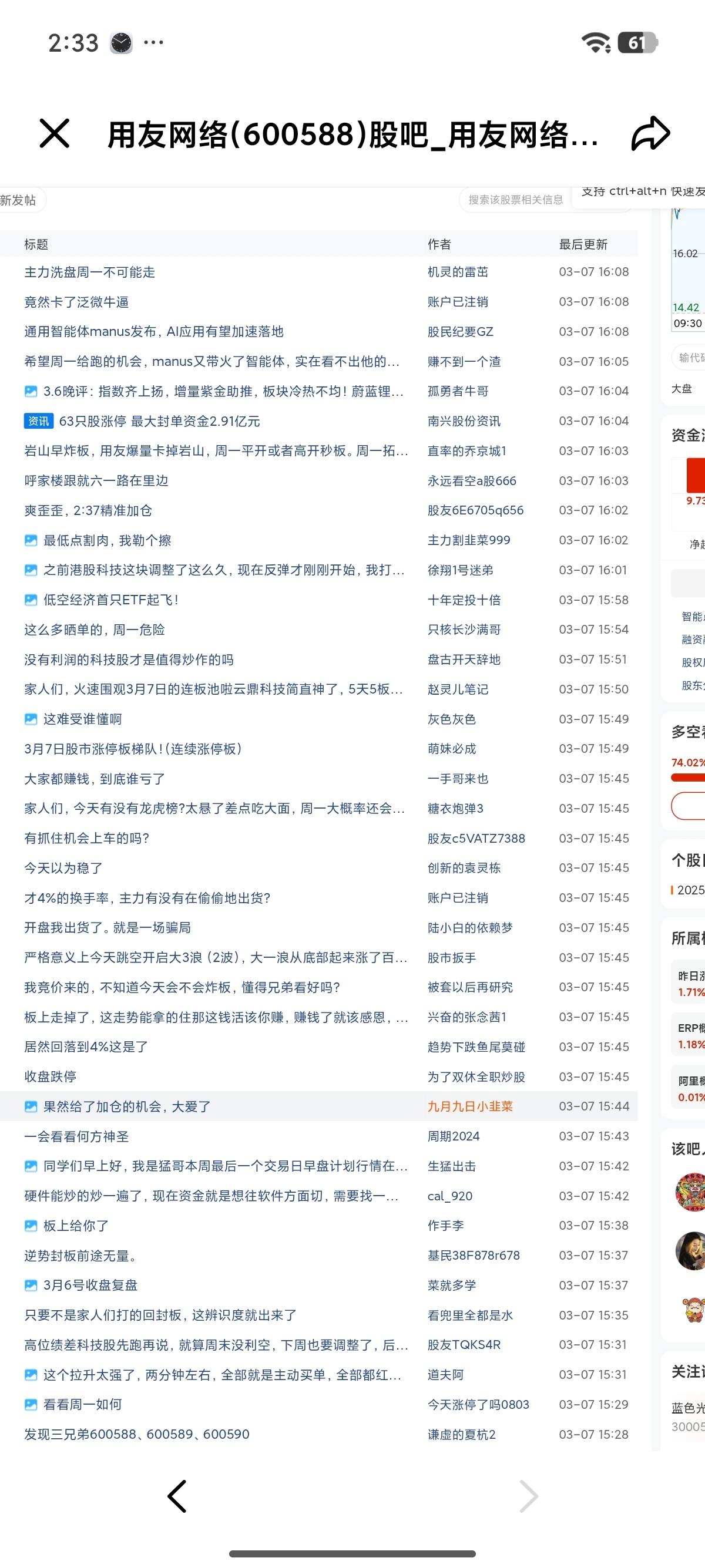This screenshot has width=705, height=1568.
Task: Click the 作者 column header
Action: 439,245
